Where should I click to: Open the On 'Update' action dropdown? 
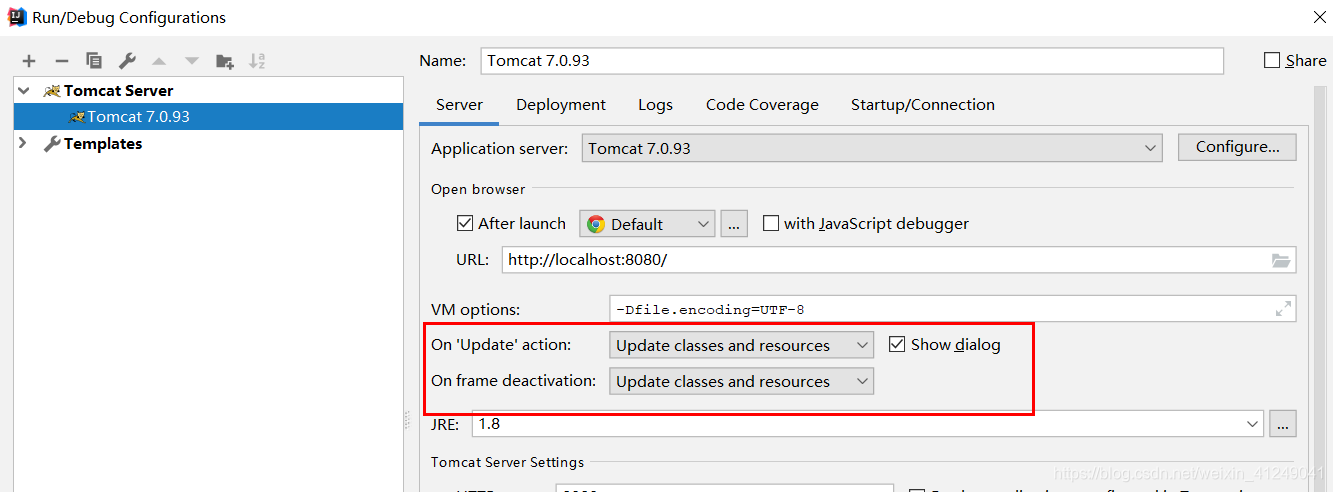[x=741, y=345]
